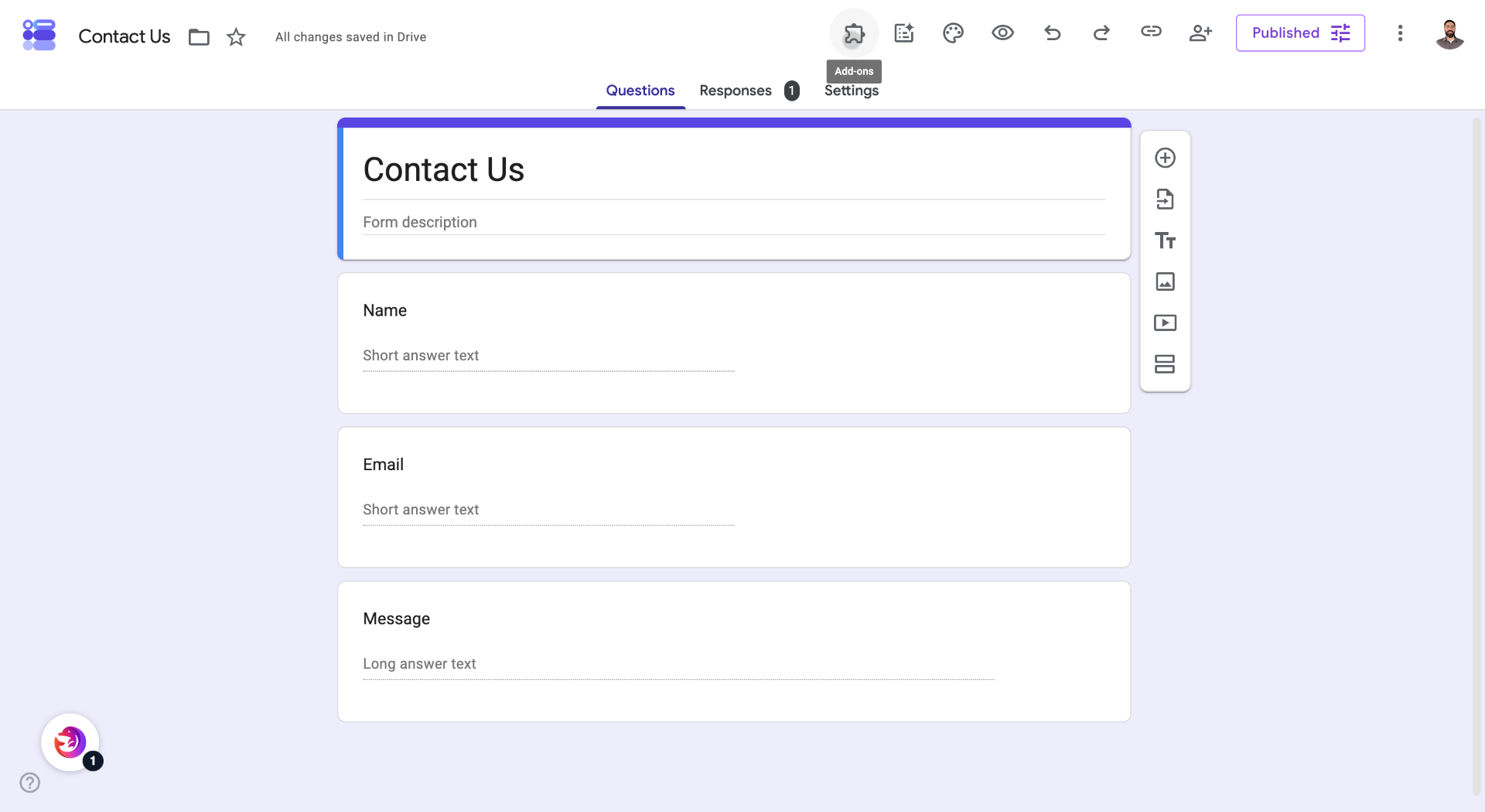Add collaborators with the person-plus icon

coord(1200,33)
